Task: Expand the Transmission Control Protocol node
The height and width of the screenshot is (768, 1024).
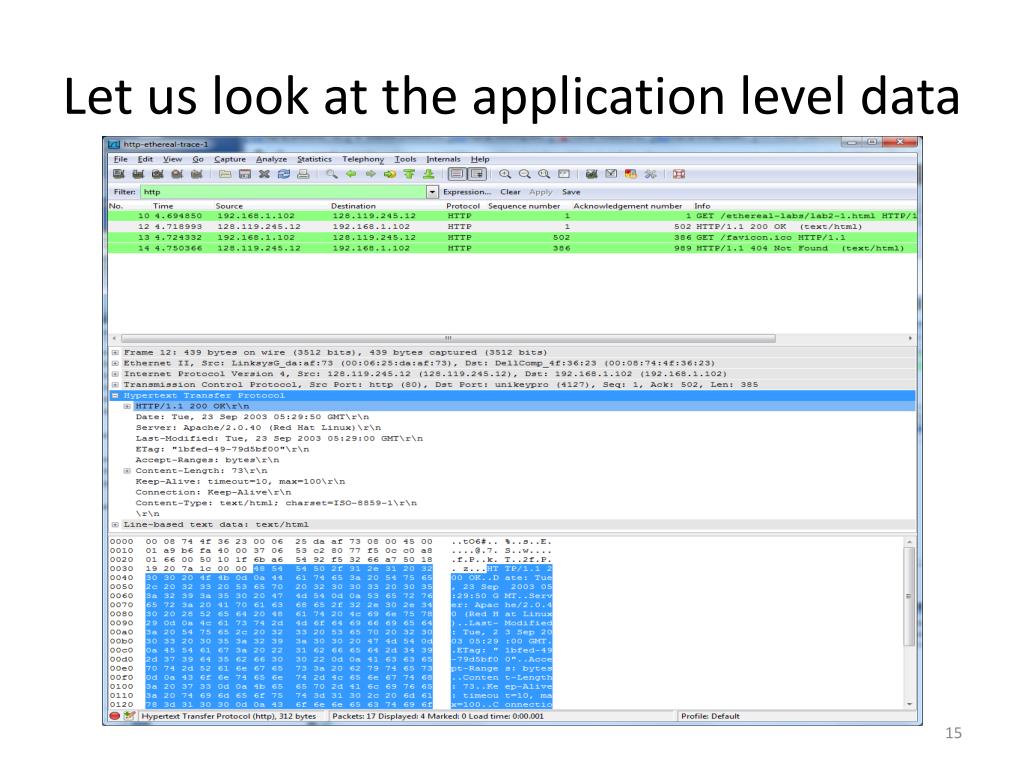Action: [x=114, y=384]
